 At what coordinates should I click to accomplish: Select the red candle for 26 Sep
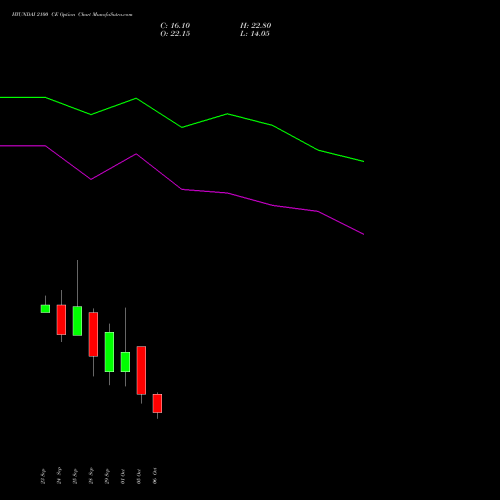93,334
